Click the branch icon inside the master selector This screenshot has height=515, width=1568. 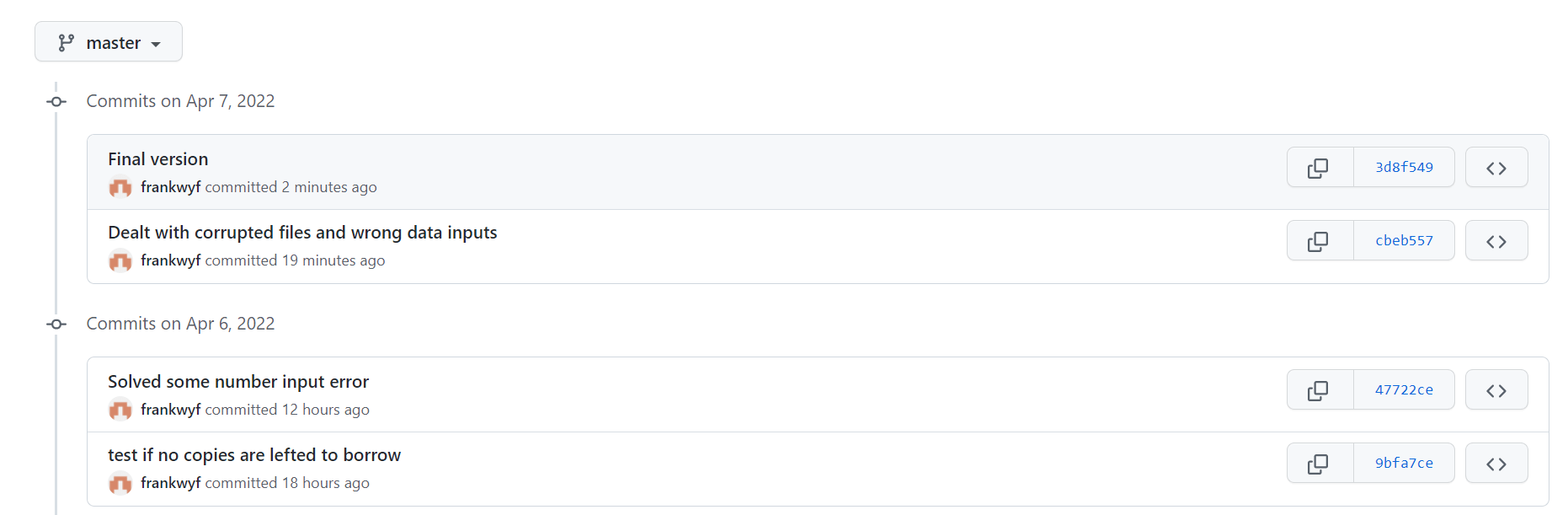(66, 41)
